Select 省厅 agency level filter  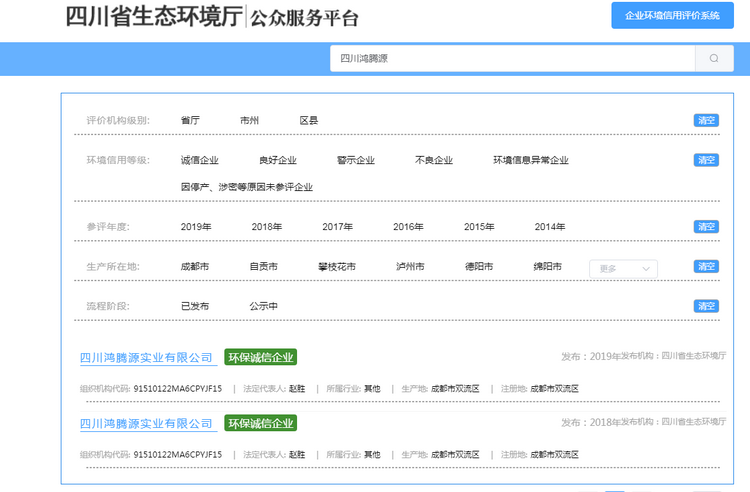(x=190, y=120)
